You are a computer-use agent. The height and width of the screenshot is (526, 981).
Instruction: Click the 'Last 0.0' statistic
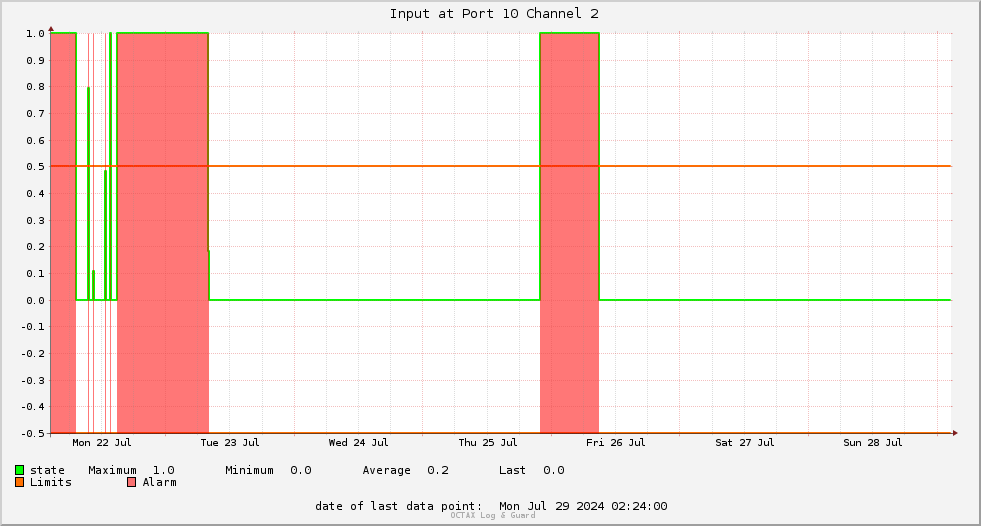pos(532,470)
